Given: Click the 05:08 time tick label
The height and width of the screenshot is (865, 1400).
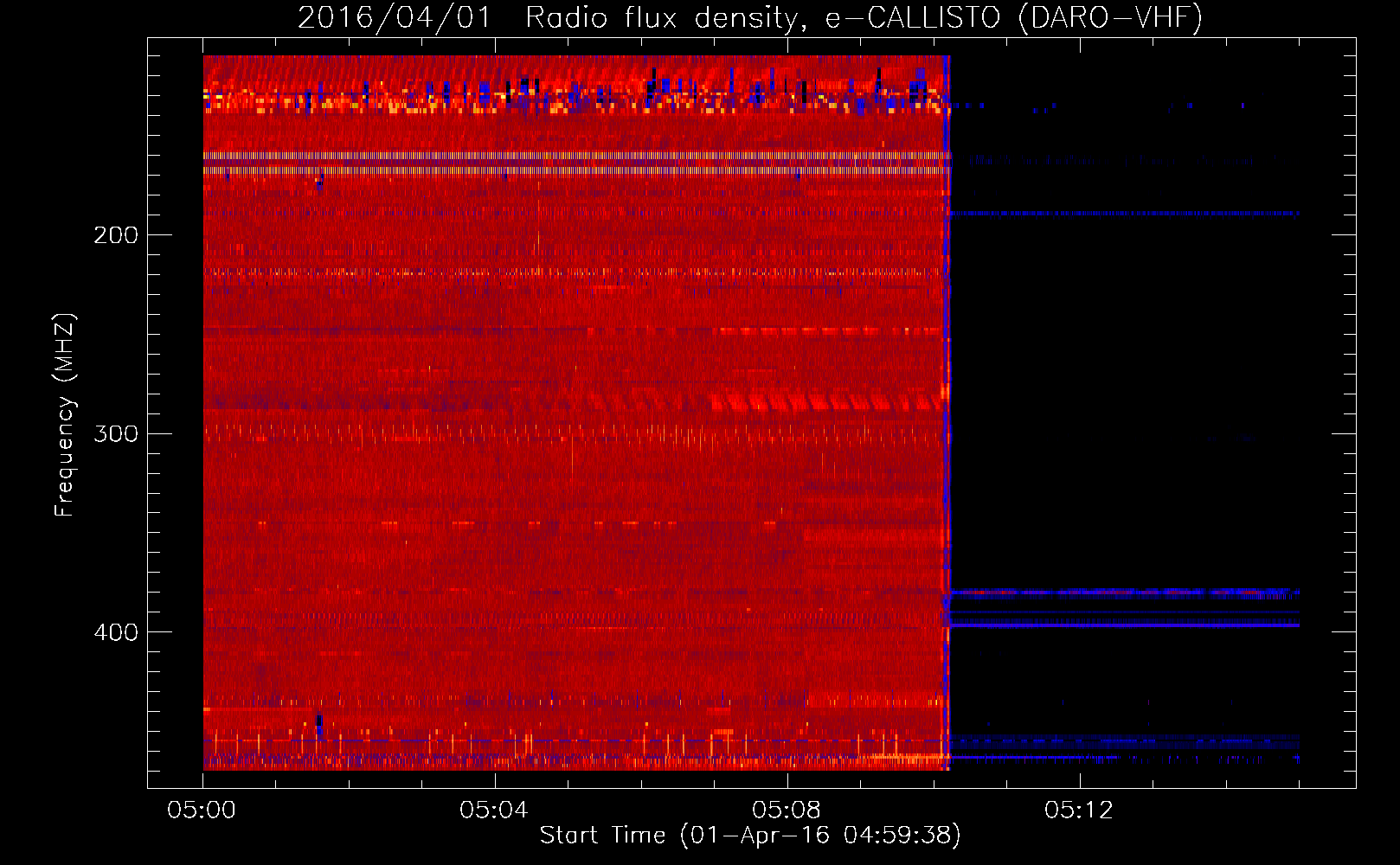Looking at the screenshot, I should (x=787, y=811).
